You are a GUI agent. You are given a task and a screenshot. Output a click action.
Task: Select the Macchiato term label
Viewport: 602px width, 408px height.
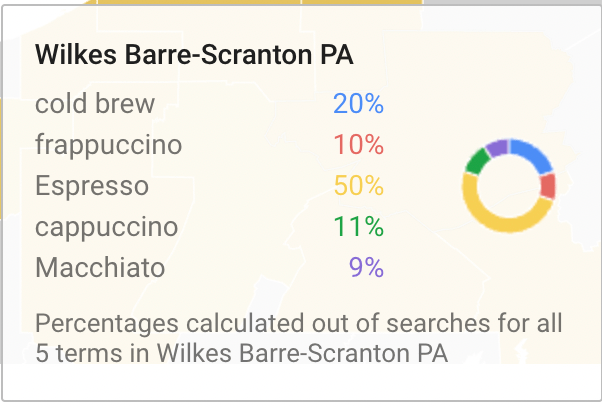coord(99,268)
